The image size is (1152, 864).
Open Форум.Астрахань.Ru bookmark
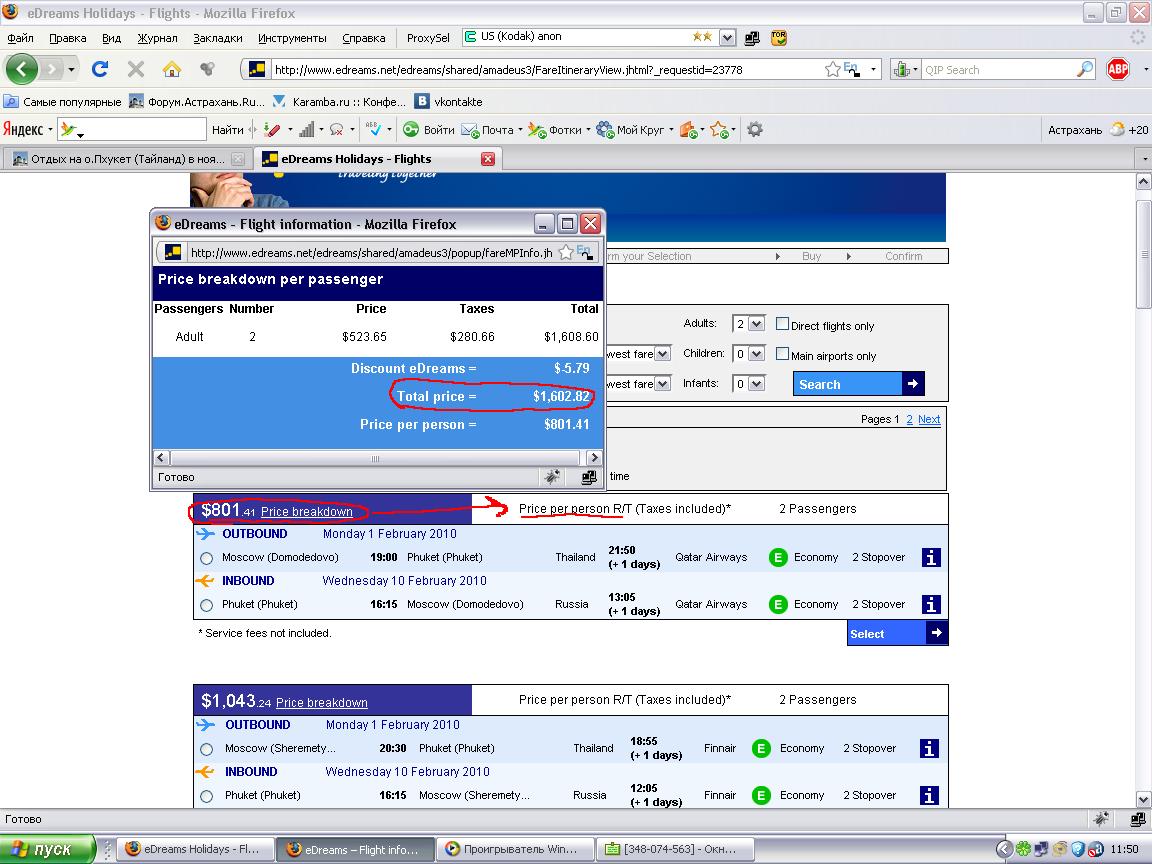click(197, 101)
